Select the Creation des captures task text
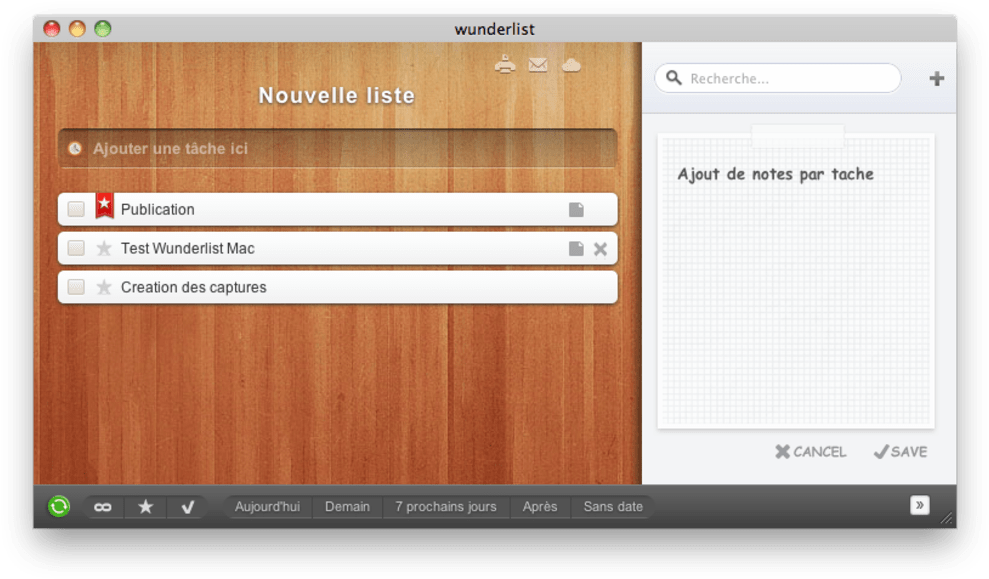989x579 pixels. (x=194, y=288)
